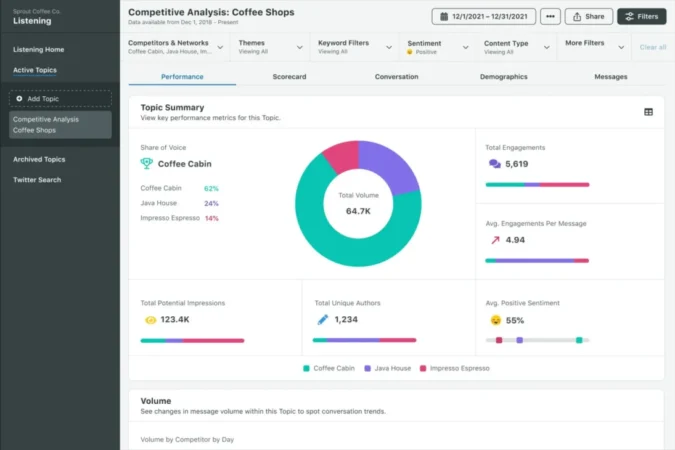Click the arrow icon for Avg. Engagements Per Message

point(495,240)
